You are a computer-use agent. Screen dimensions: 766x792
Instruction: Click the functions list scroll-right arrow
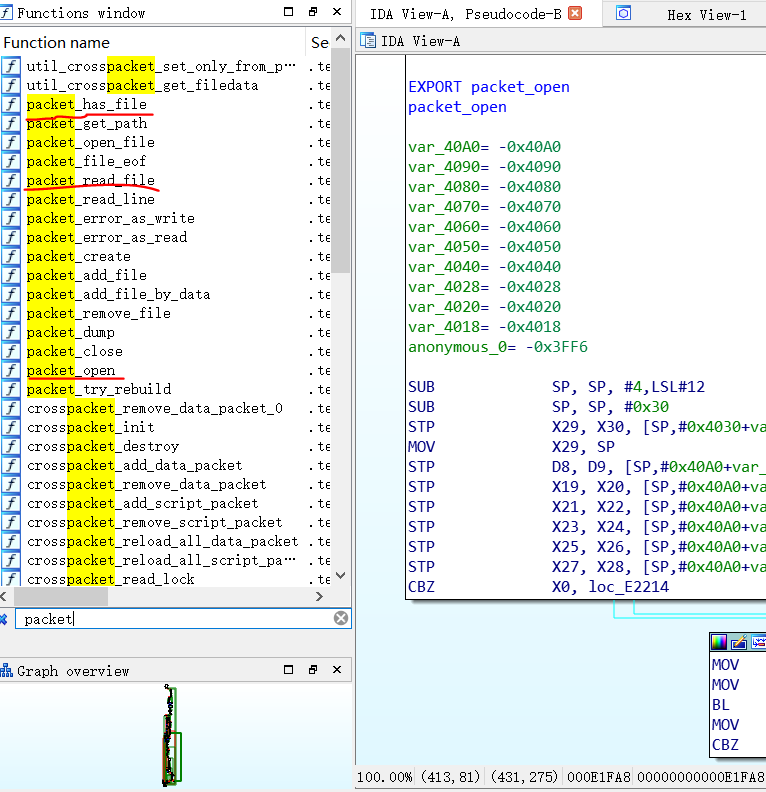(318, 596)
